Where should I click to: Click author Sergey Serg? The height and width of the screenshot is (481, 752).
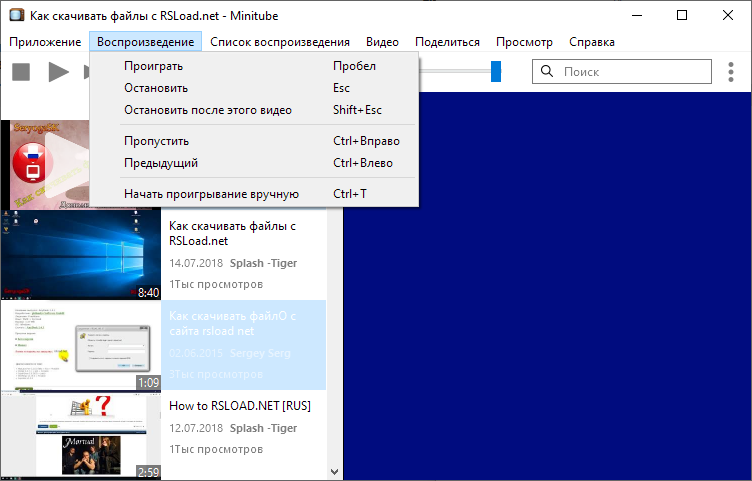[260, 353]
